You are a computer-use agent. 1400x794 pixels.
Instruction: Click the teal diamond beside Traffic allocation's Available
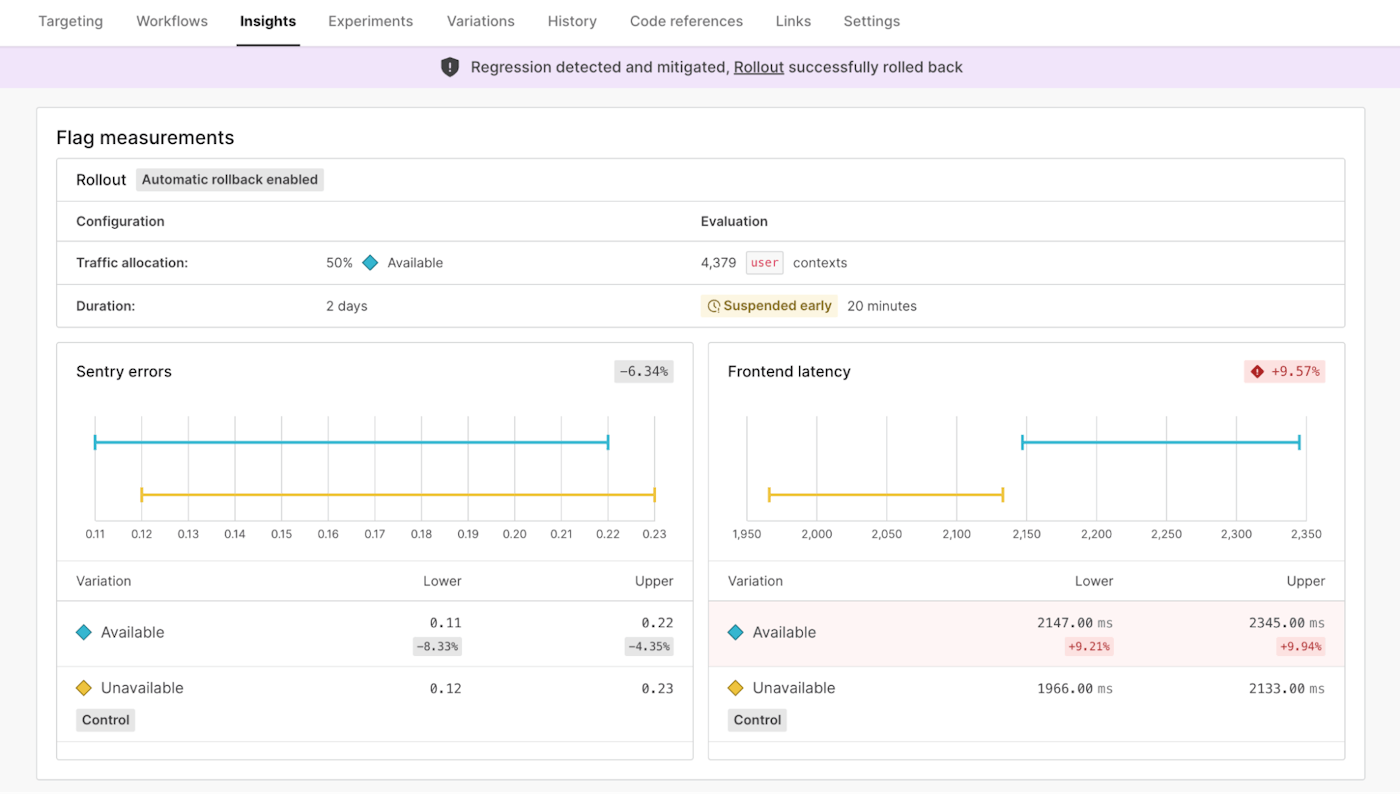tap(370, 263)
